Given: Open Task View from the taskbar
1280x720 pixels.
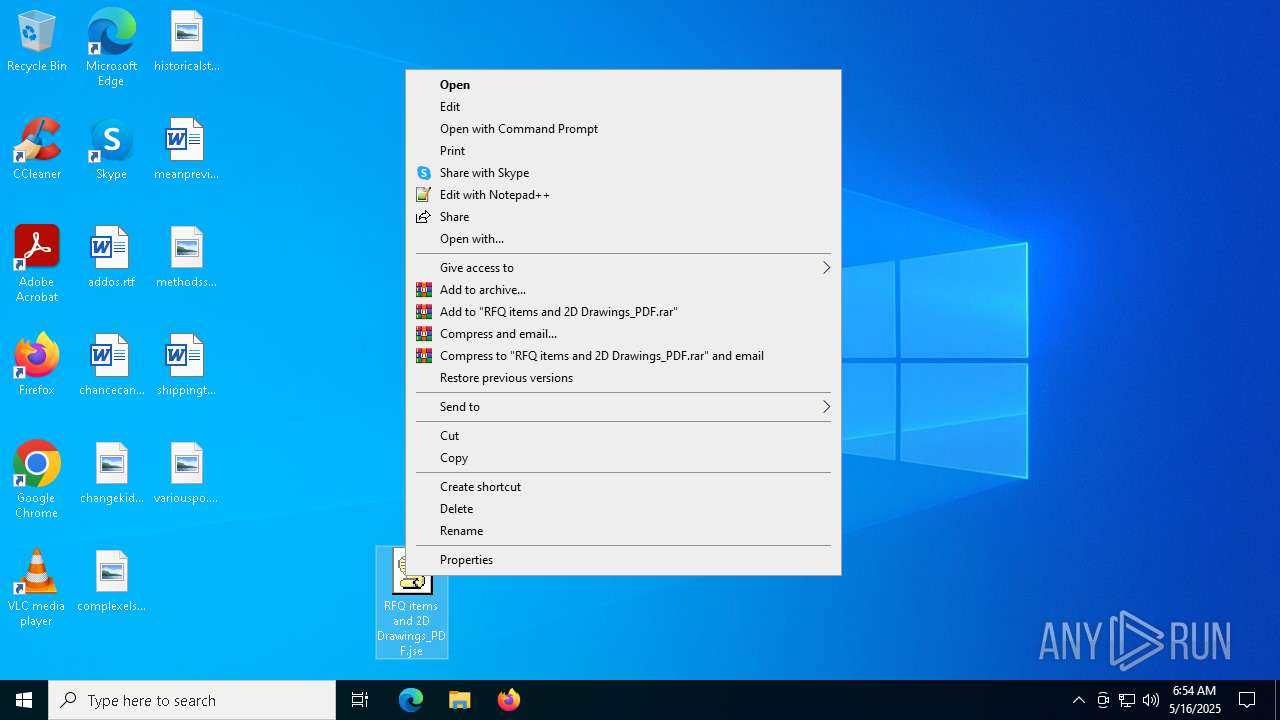Looking at the screenshot, I should (x=360, y=700).
